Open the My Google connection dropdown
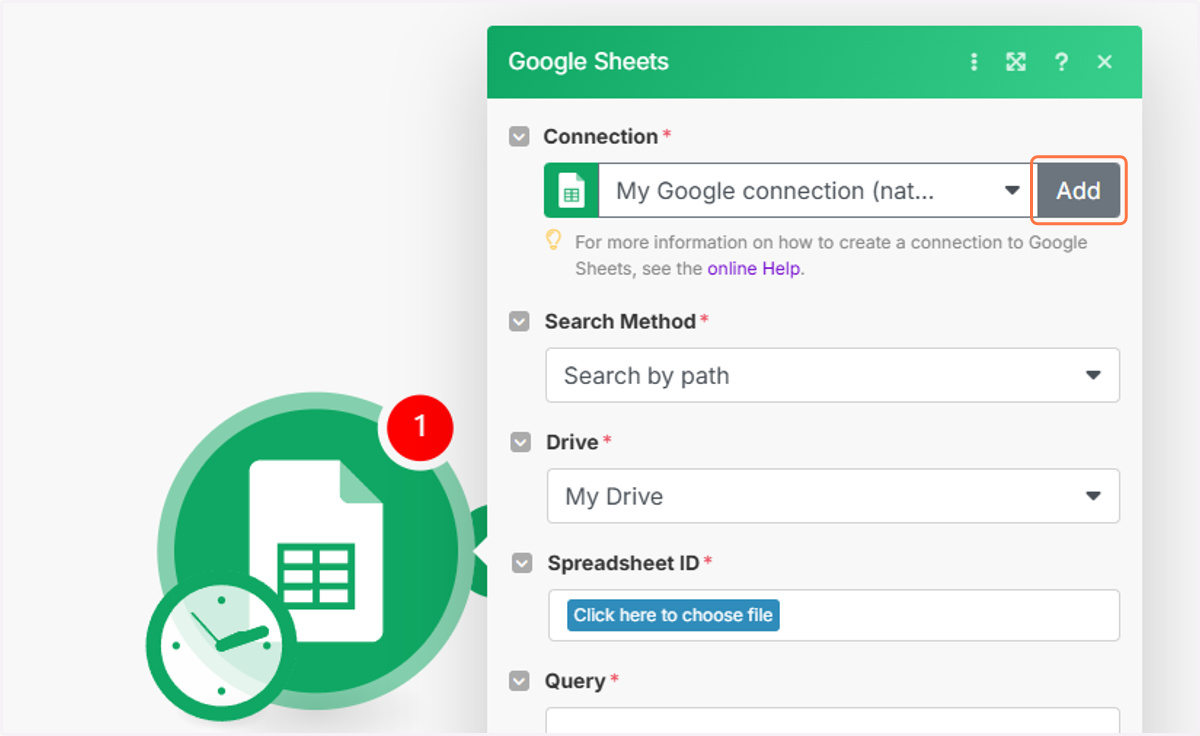Viewport: 1200px width, 736px height. tap(817, 191)
